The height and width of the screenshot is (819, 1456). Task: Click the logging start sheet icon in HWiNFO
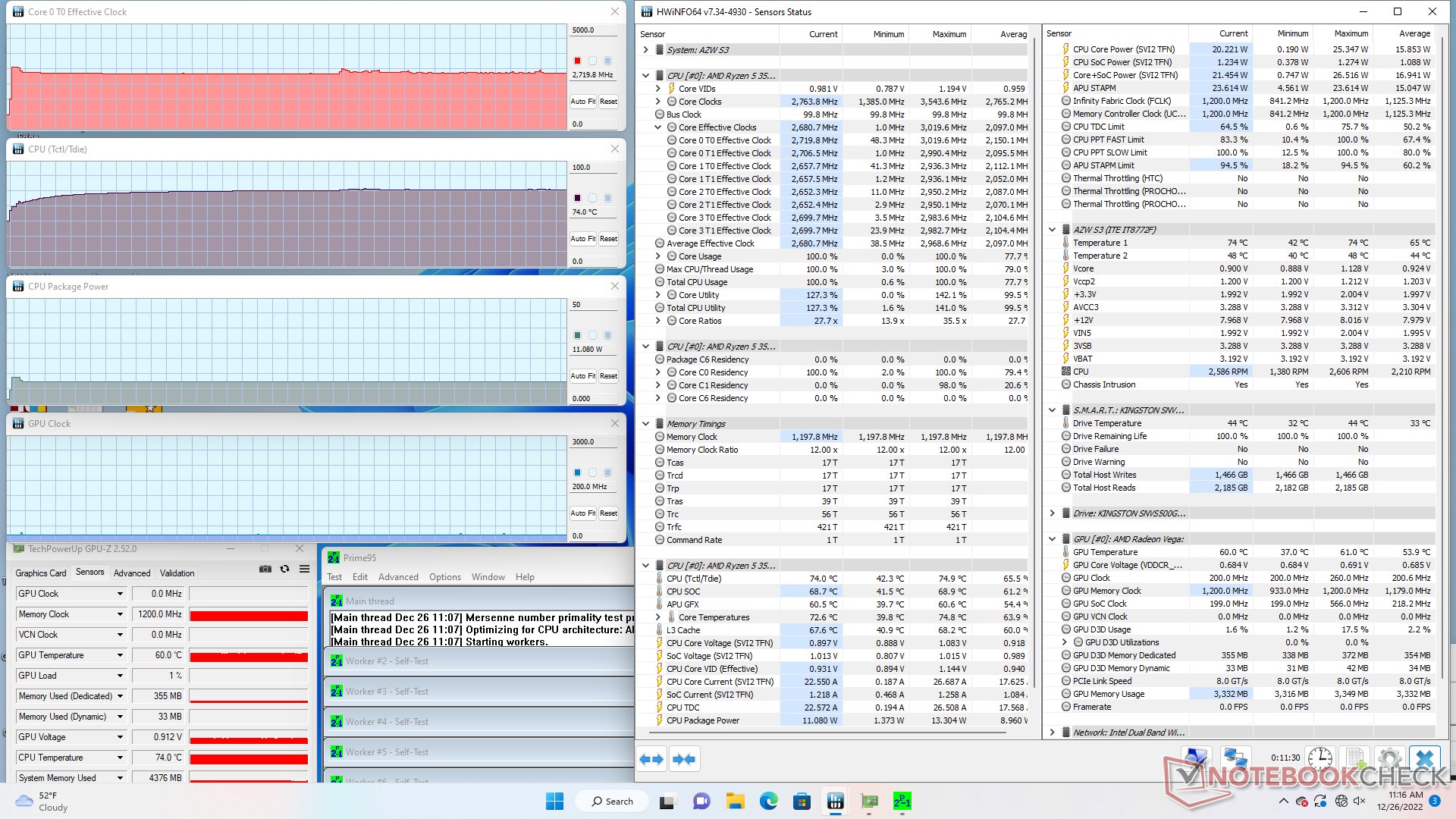point(1354,759)
